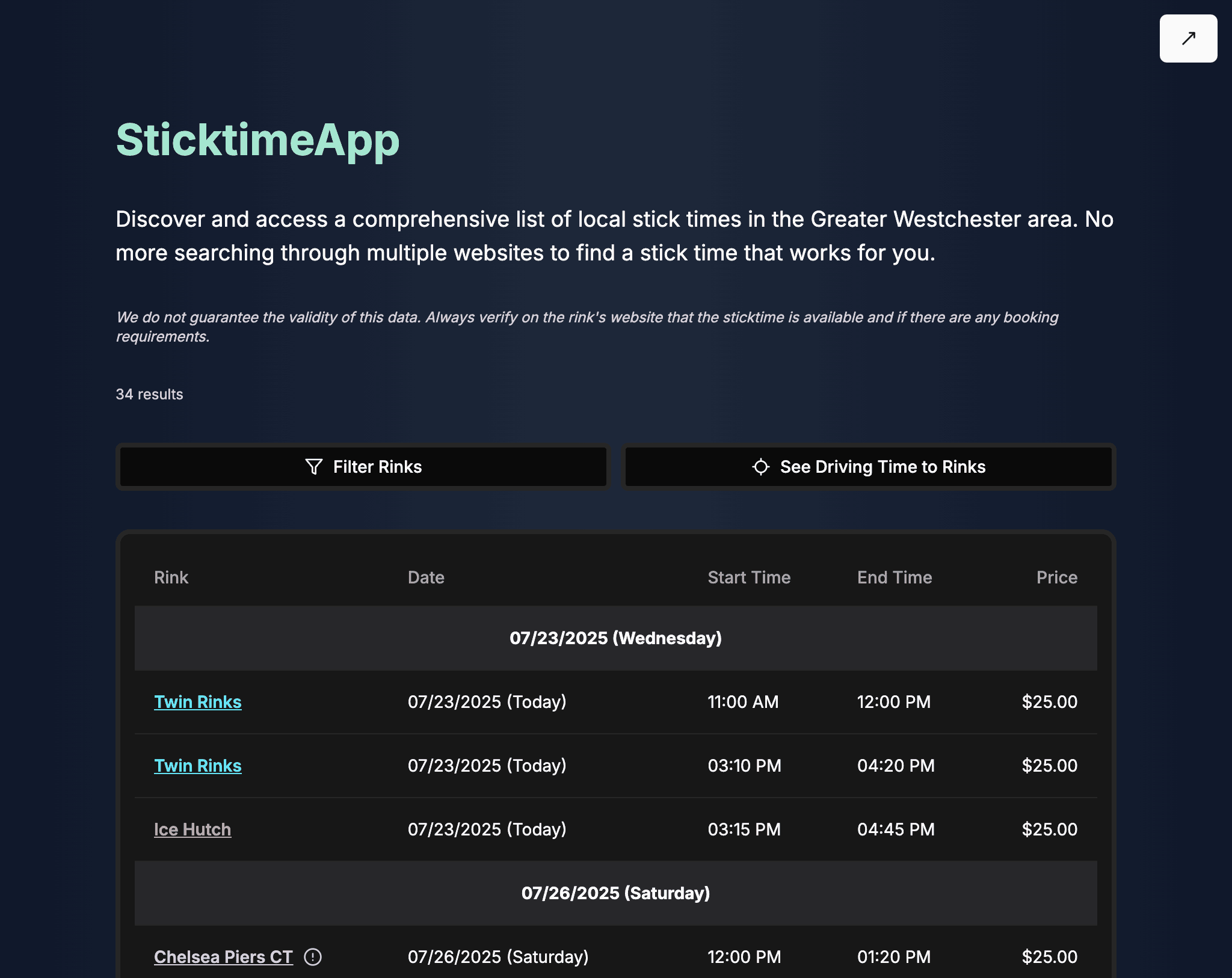This screenshot has width=1232, height=978.
Task: Click the Date column header
Action: tap(426, 577)
